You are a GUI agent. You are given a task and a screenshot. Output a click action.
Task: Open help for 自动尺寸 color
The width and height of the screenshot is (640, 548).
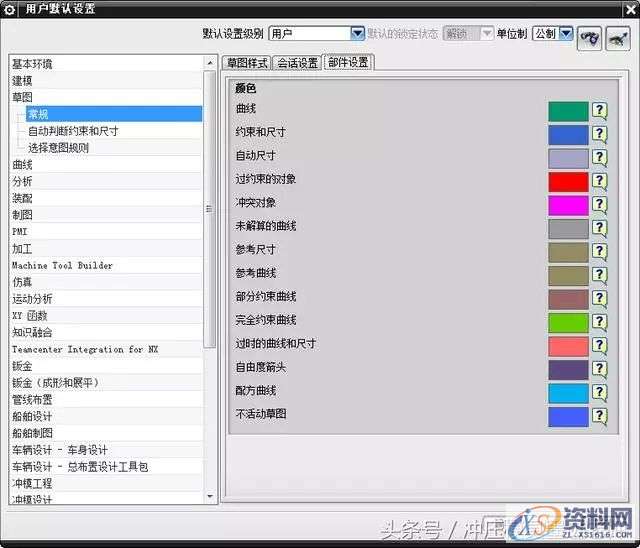click(599, 158)
